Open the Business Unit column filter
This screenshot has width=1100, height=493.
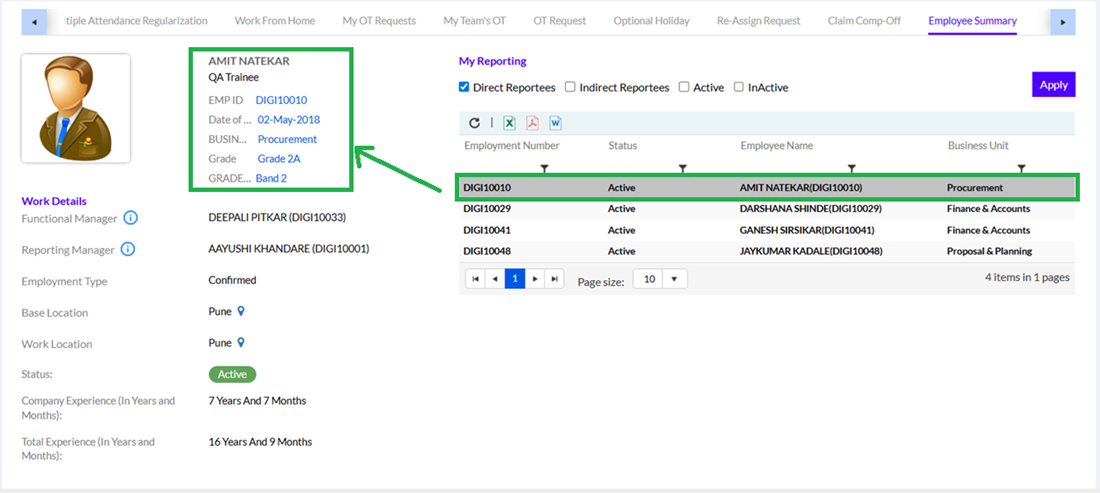[1021, 167]
